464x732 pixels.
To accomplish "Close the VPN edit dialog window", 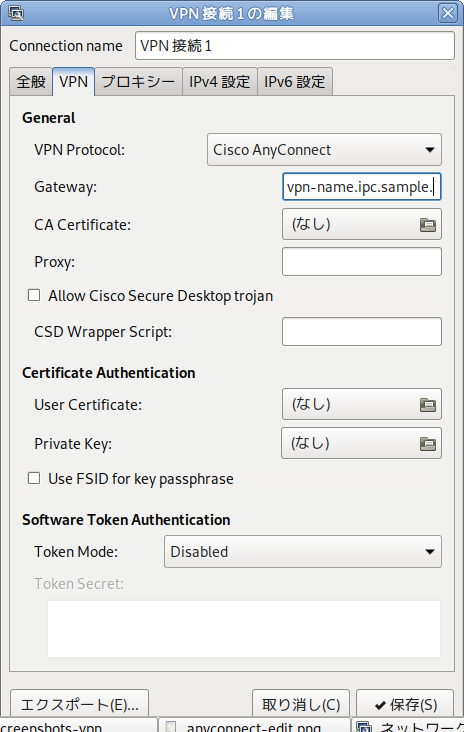I will tap(448, 13).
